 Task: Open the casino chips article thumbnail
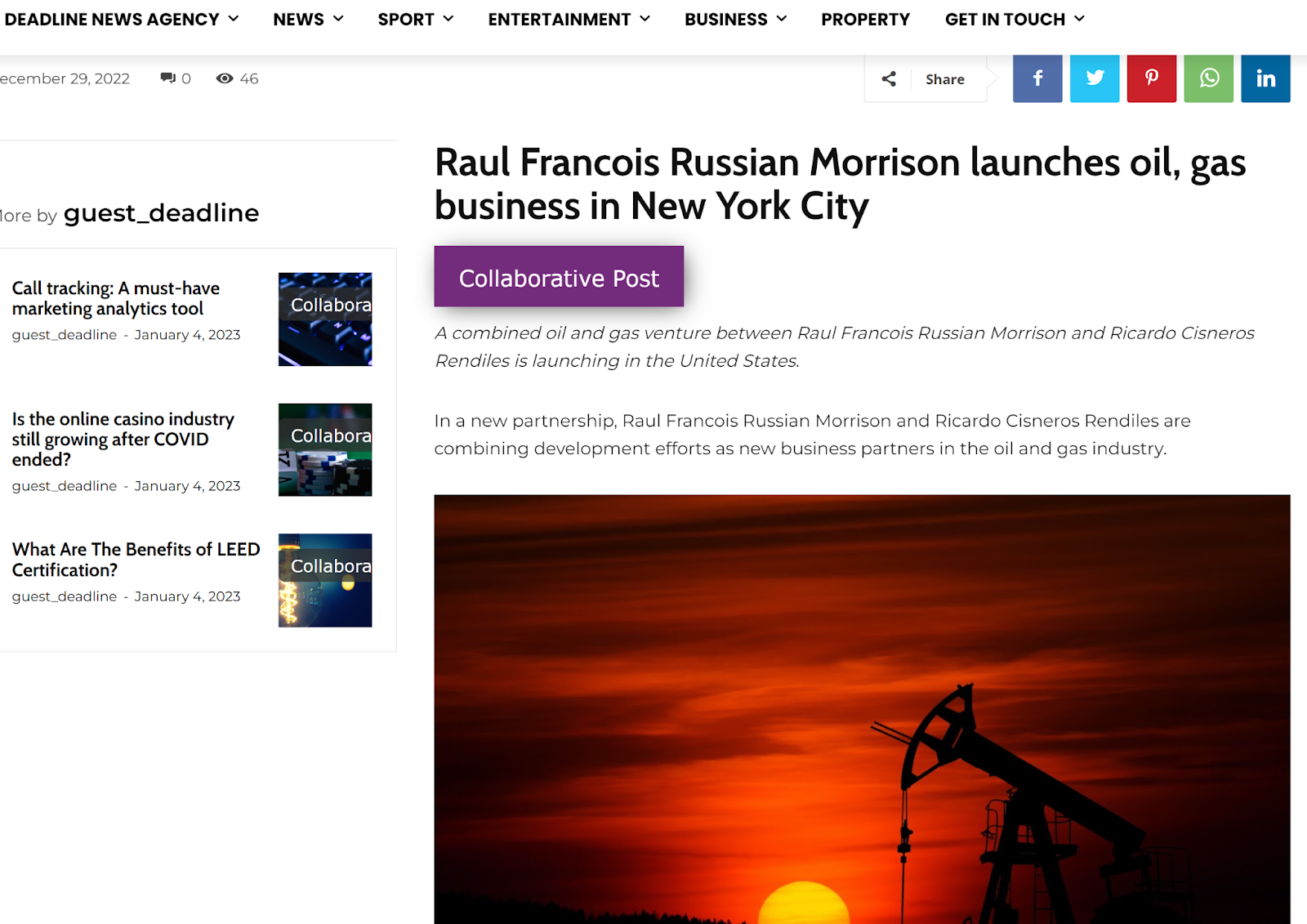[325, 450]
